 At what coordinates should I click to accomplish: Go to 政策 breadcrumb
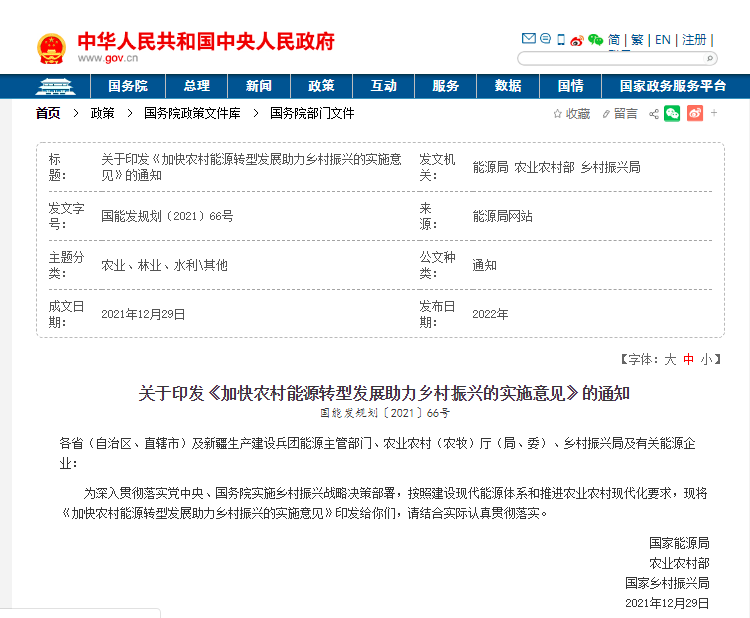pos(102,113)
